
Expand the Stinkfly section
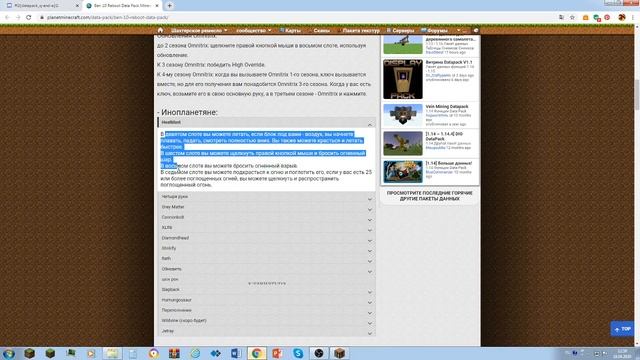pyautogui.click(x=266, y=248)
